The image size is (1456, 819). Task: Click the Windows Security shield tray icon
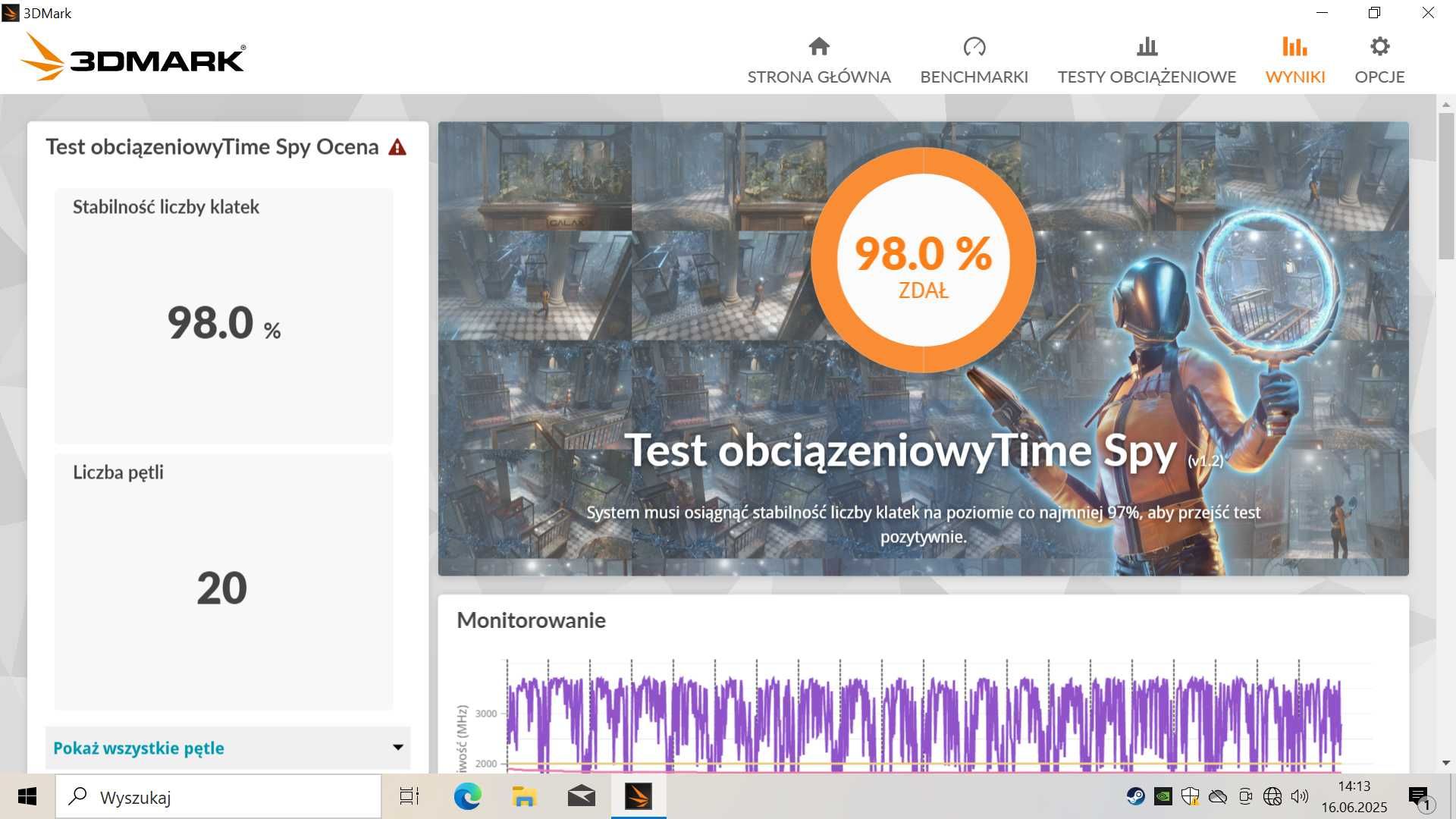click(1190, 796)
